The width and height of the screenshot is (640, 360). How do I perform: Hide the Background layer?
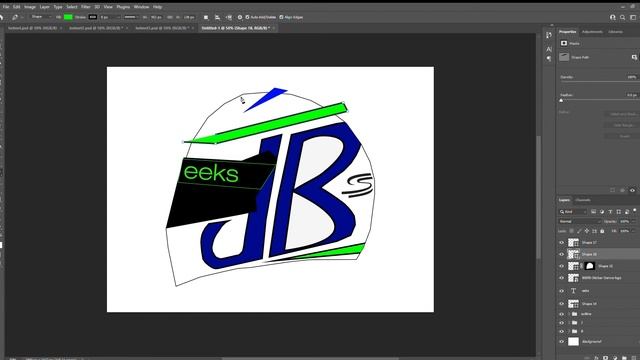[562, 342]
